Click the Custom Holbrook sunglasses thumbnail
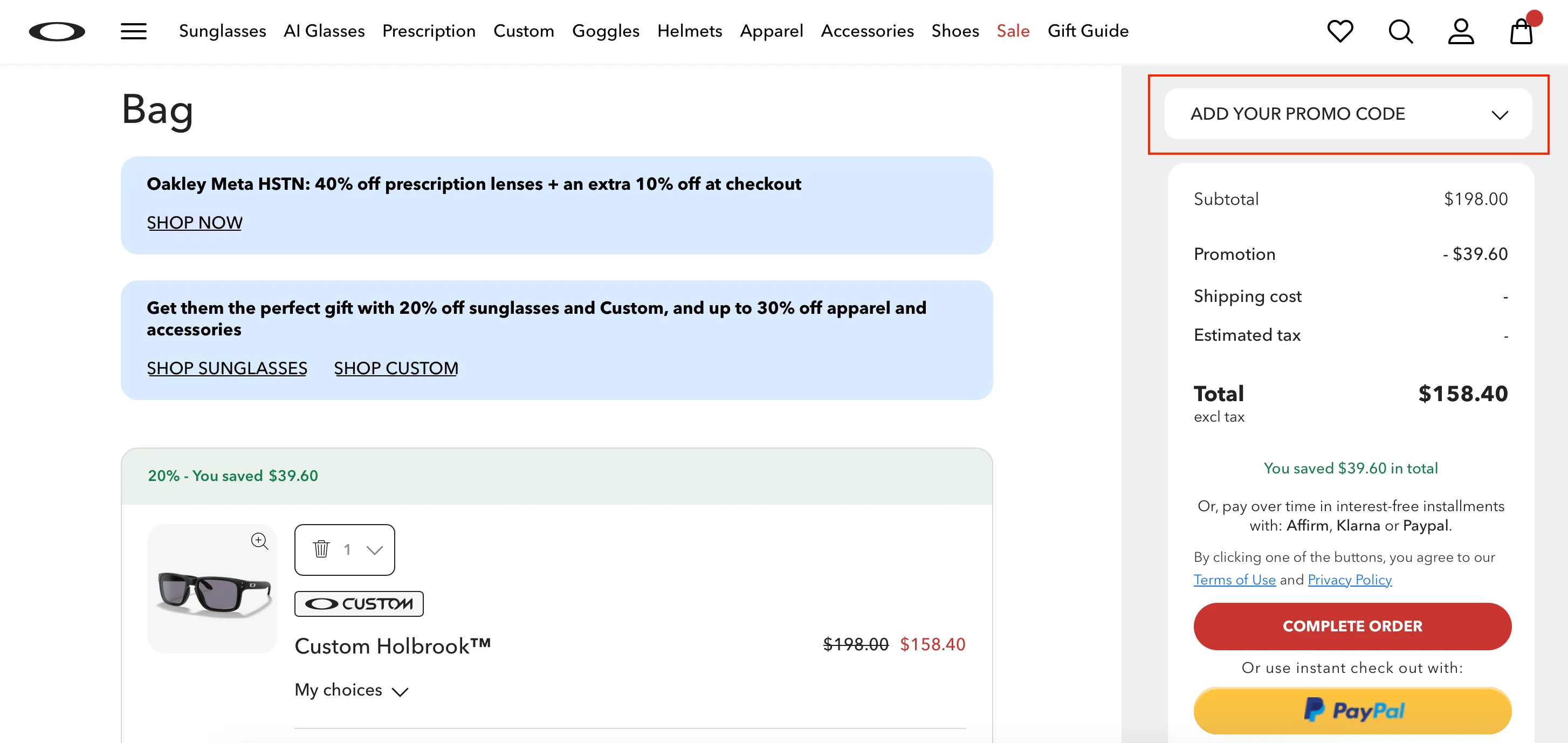The height and width of the screenshot is (743, 1568). (212, 593)
